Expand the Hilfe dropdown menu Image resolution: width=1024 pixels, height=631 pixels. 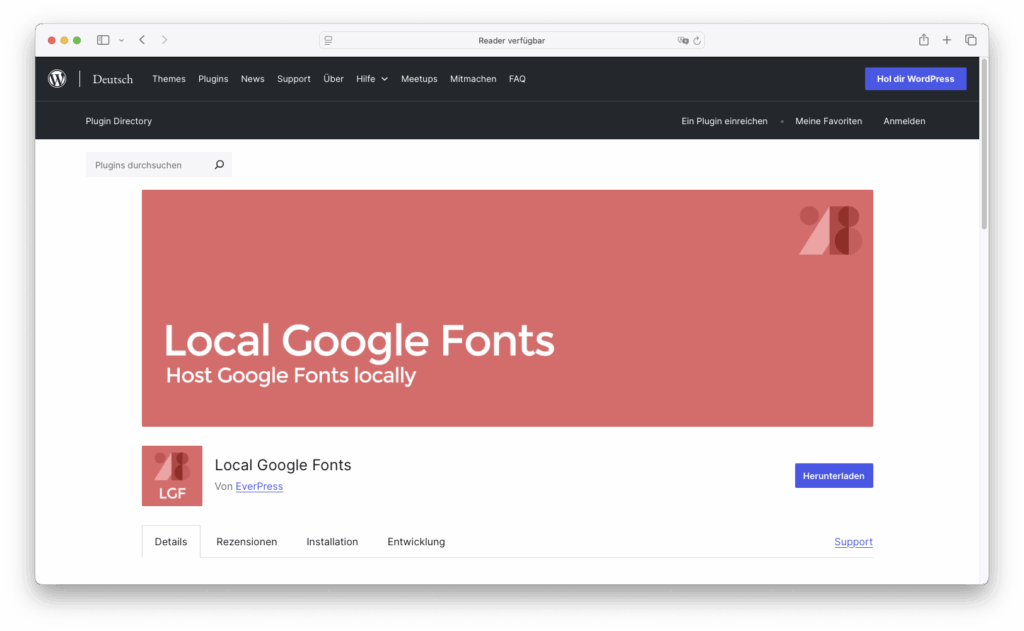pyautogui.click(x=372, y=79)
